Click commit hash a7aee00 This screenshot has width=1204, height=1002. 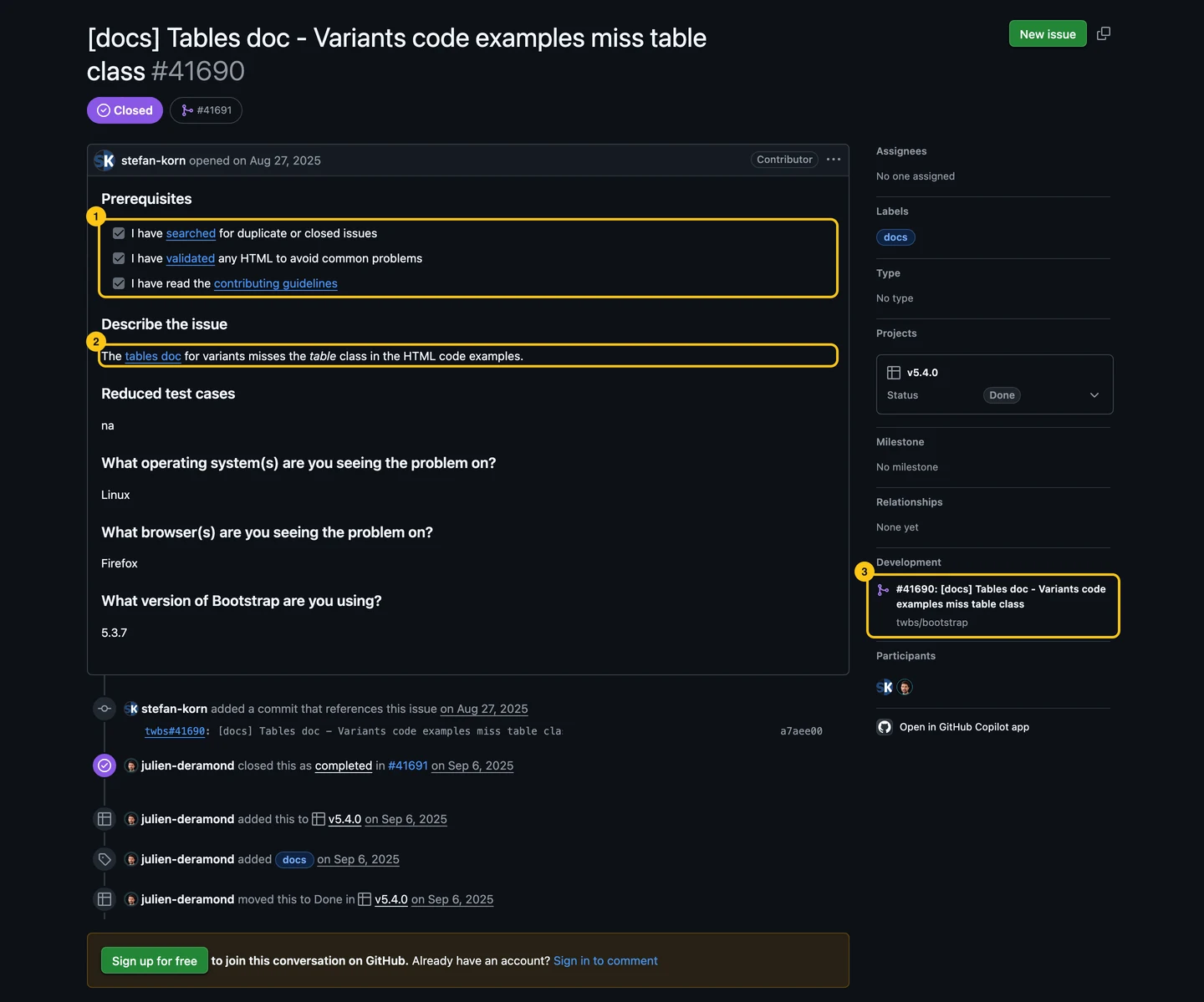(801, 731)
